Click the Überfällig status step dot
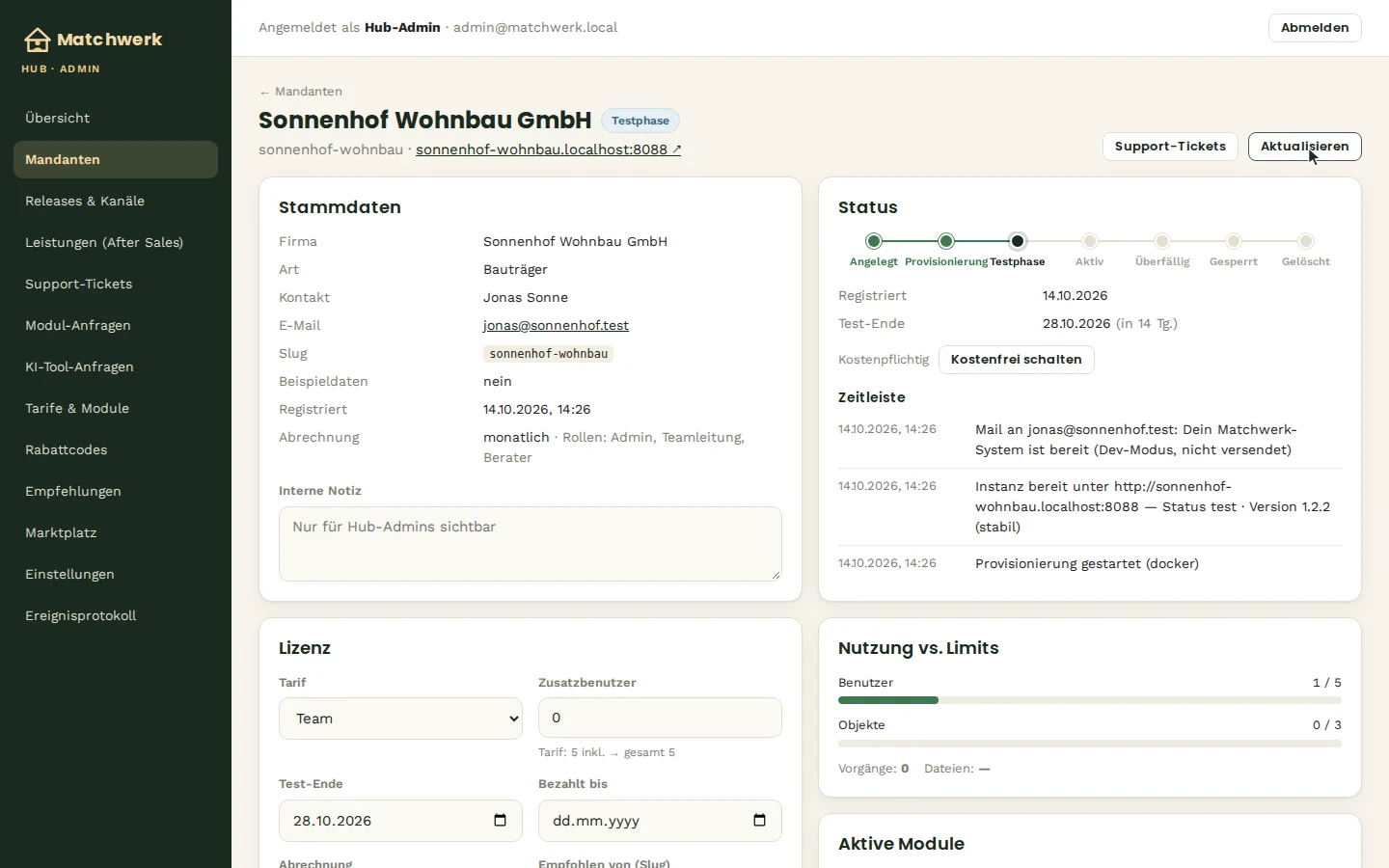Image resolution: width=1389 pixels, height=868 pixels. [x=1162, y=241]
